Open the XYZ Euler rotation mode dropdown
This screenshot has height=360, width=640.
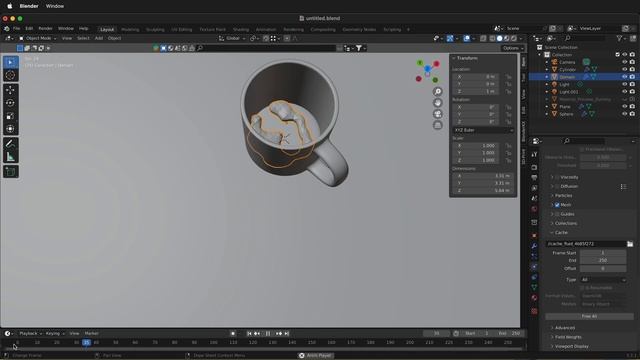coord(483,130)
